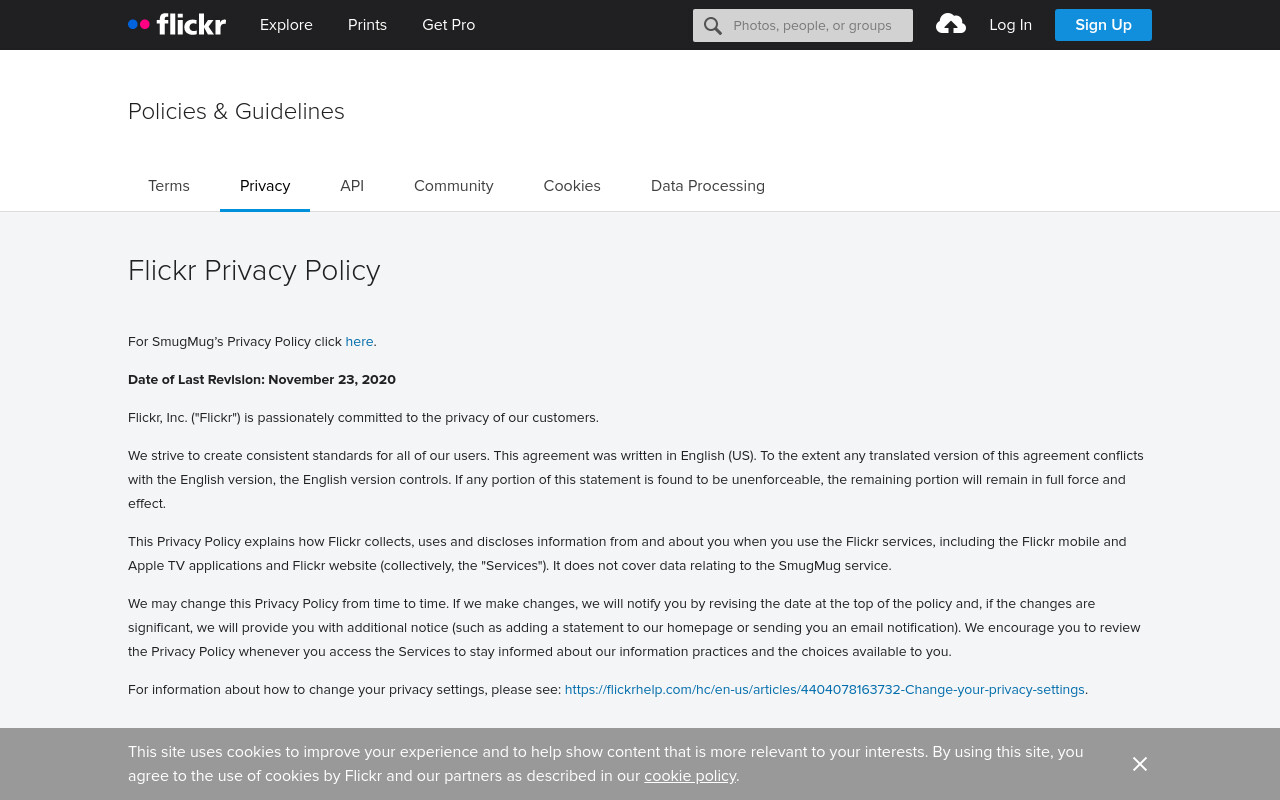Switch to the Data Processing tab
This screenshot has height=800, width=1280.
(708, 186)
